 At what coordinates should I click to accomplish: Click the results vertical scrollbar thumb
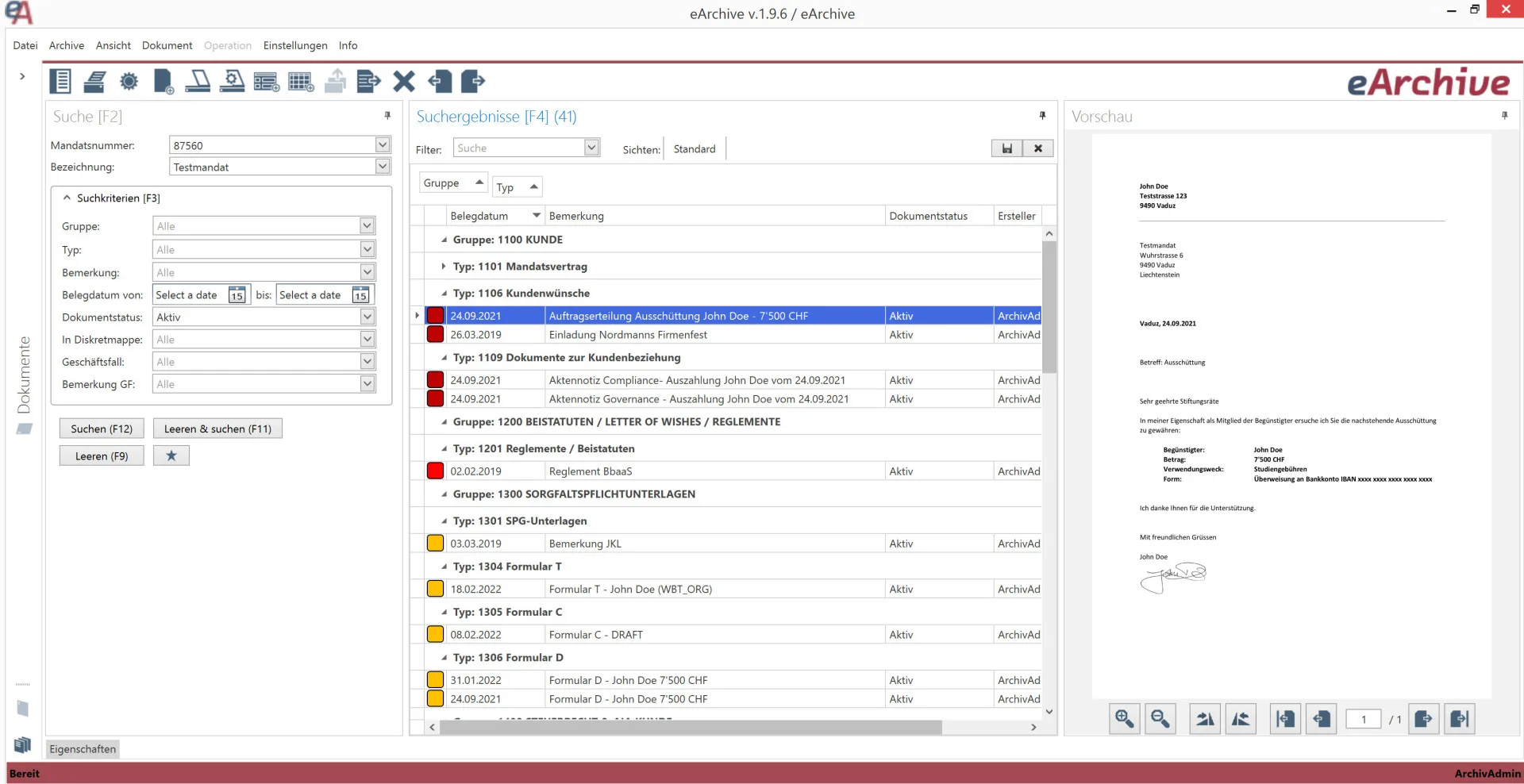tap(1049, 307)
